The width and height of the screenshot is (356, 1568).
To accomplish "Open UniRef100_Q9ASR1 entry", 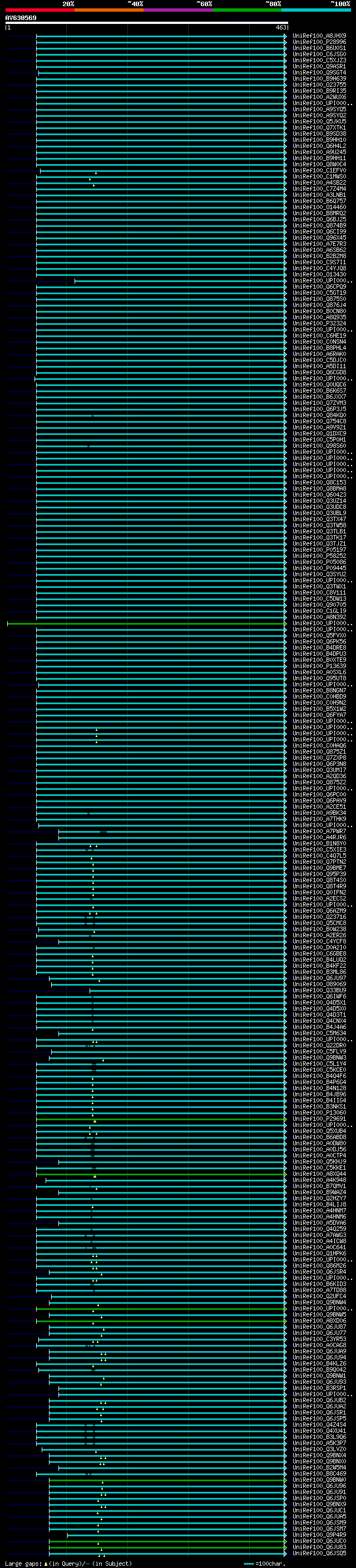I will (319, 66).
